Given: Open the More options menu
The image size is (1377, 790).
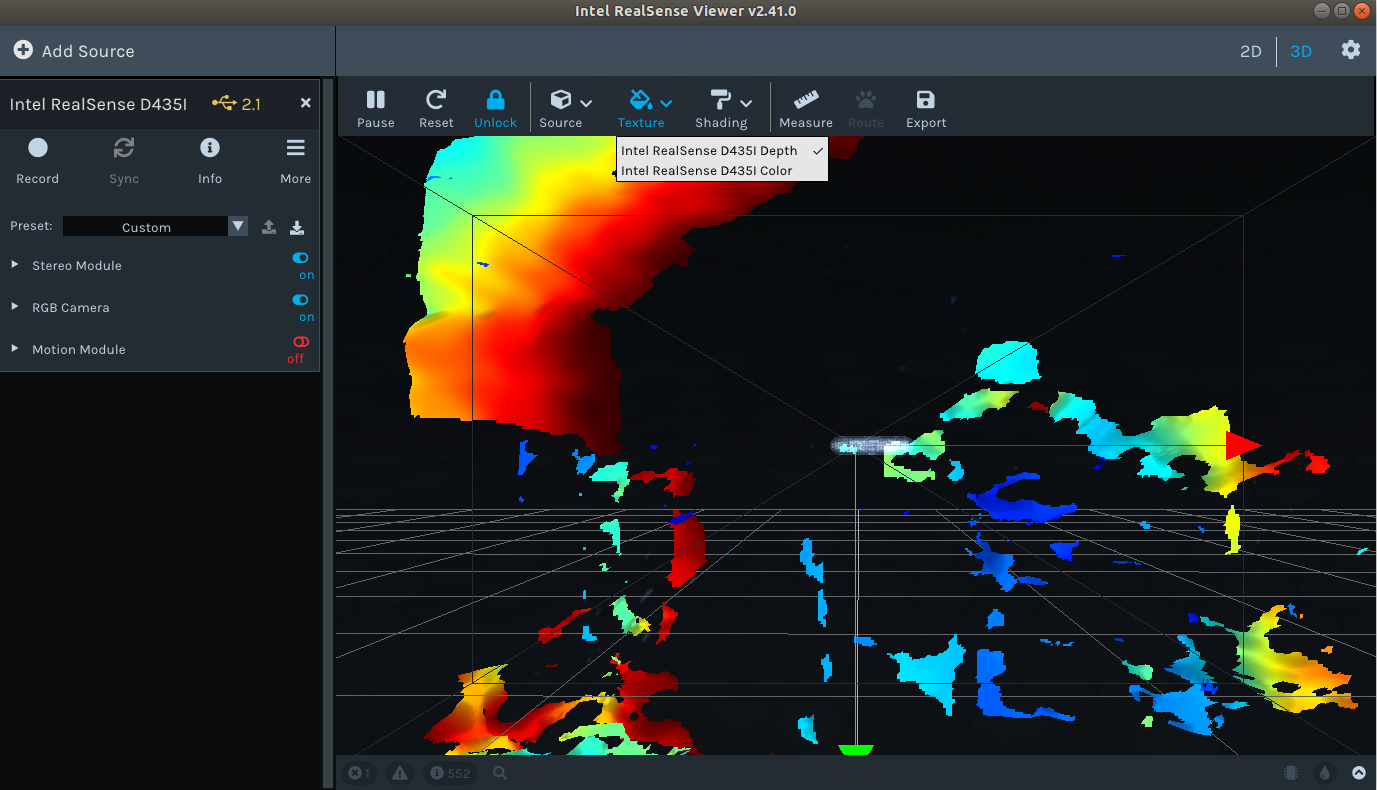Looking at the screenshot, I should point(295,158).
